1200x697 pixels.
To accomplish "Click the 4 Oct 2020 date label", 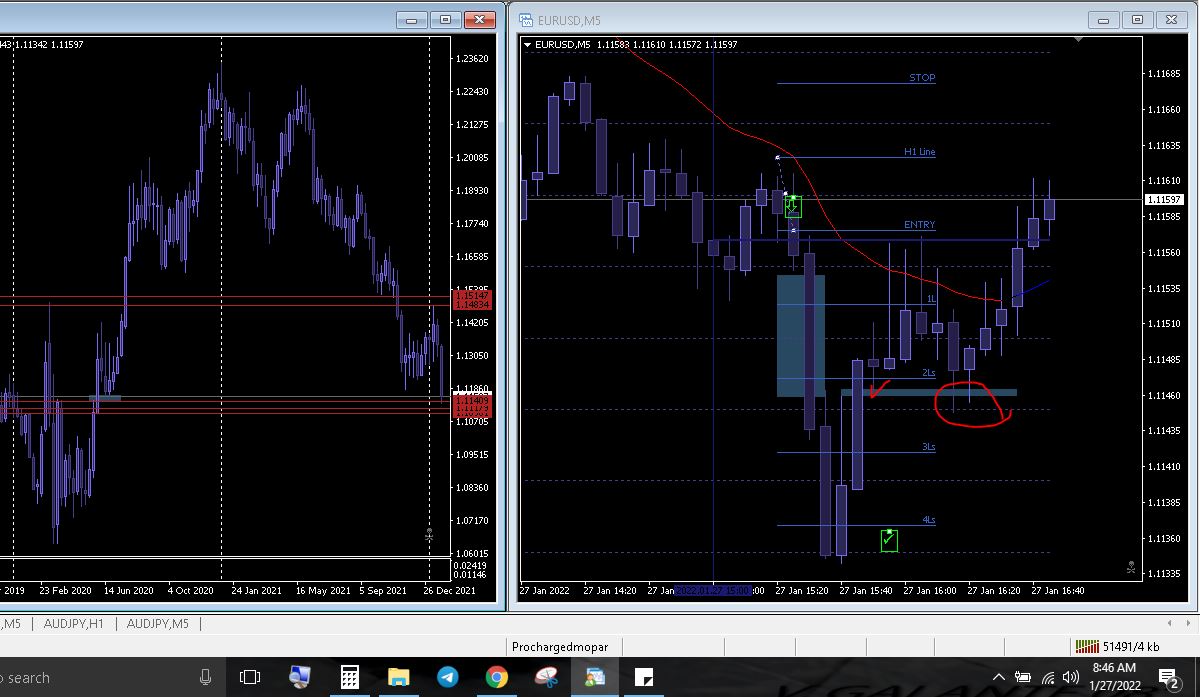I will click(193, 591).
